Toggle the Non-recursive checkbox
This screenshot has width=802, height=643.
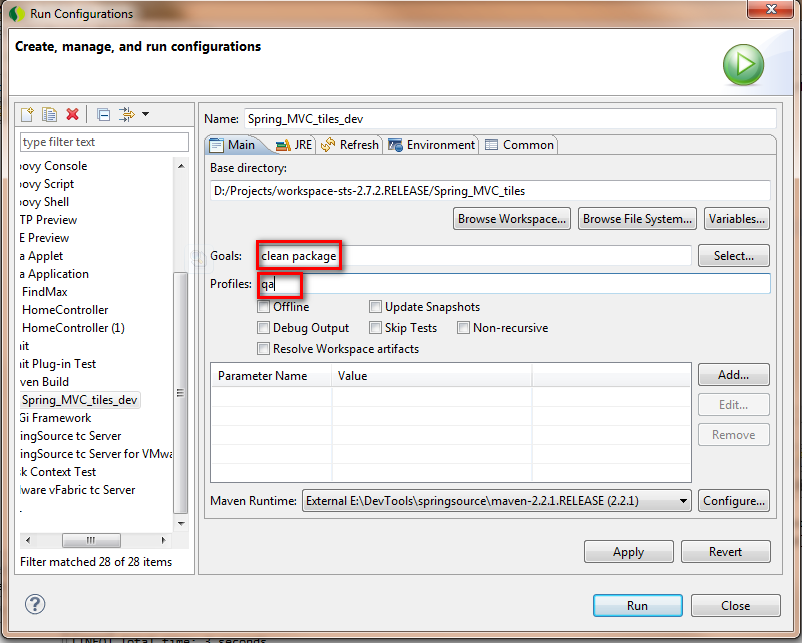463,328
